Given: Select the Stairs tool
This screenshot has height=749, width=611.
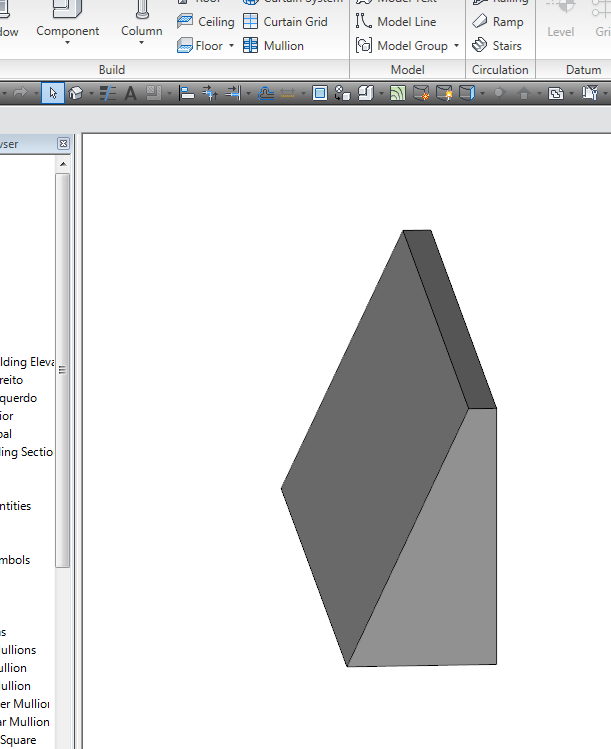Looking at the screenshot, I should 497,45.
